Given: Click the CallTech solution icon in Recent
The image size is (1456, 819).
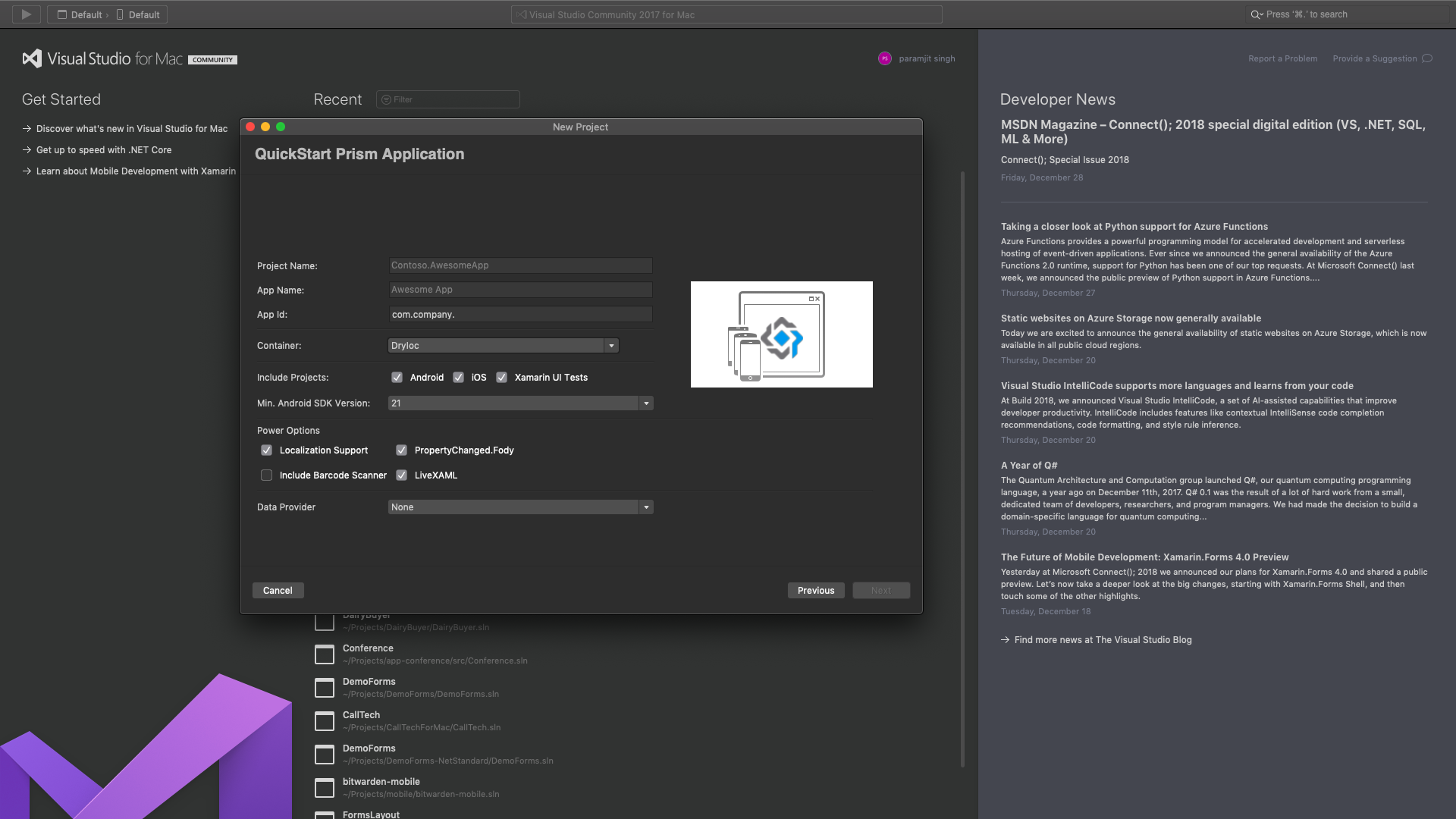Looking at the screenshot, I should click(325, 720).
